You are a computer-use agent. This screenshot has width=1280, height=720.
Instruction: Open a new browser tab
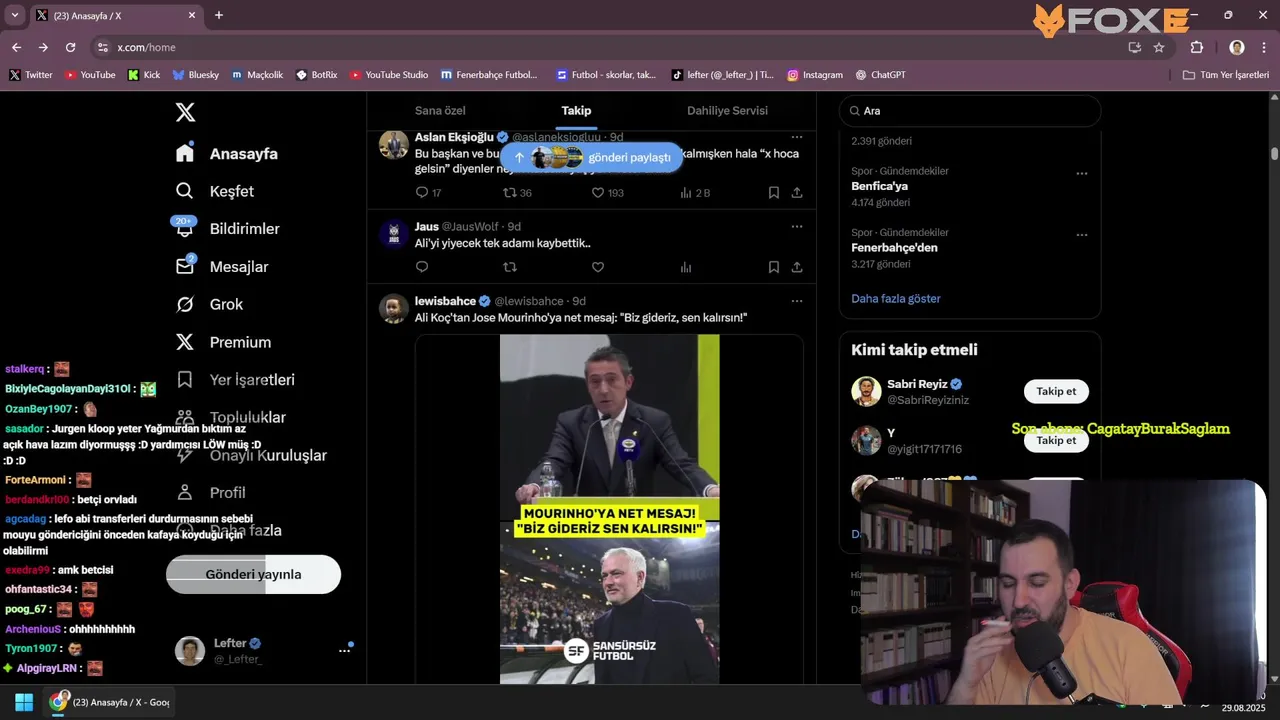219,15
